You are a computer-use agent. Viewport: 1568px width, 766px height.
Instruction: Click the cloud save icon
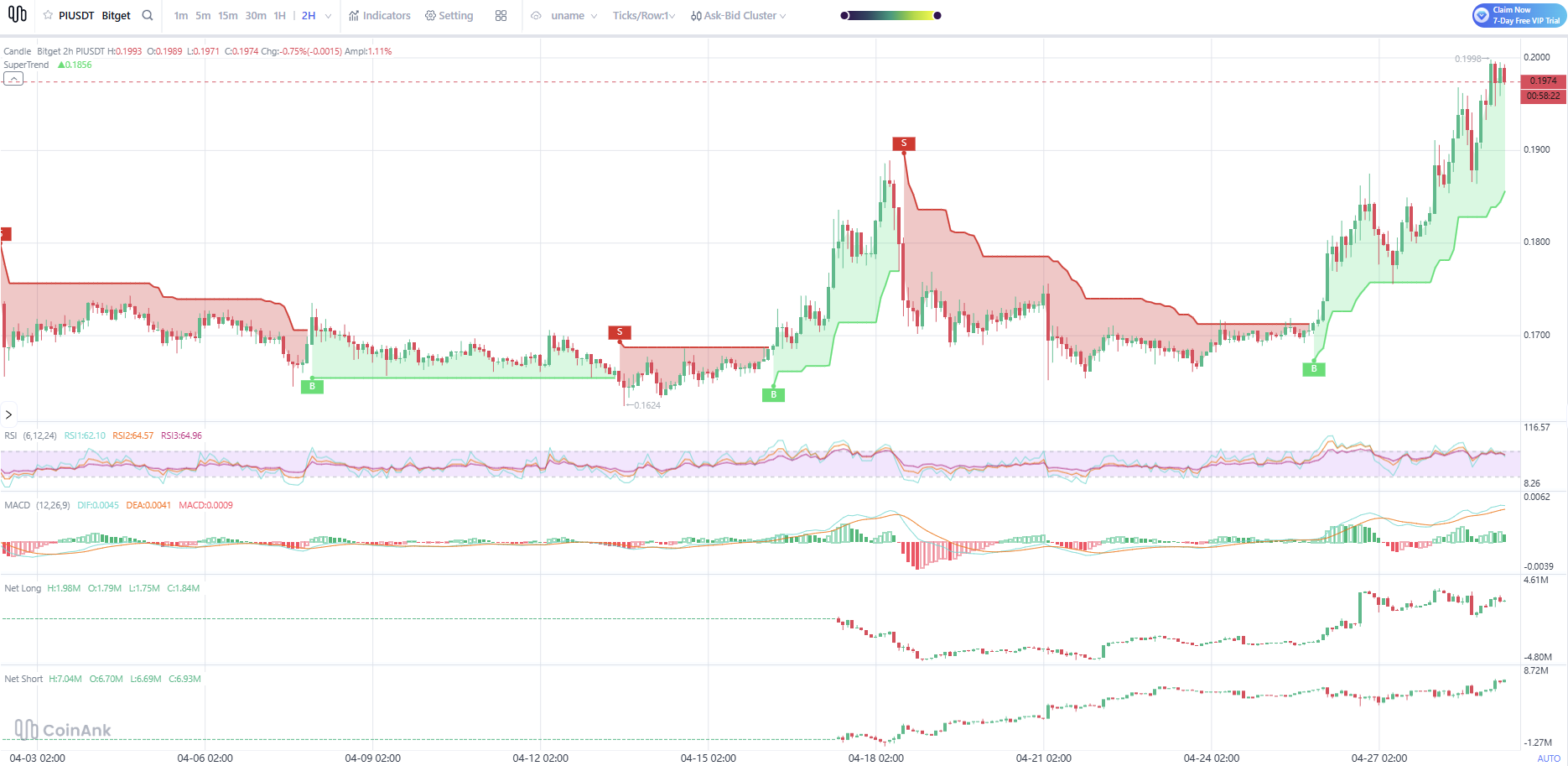(536, 15)
